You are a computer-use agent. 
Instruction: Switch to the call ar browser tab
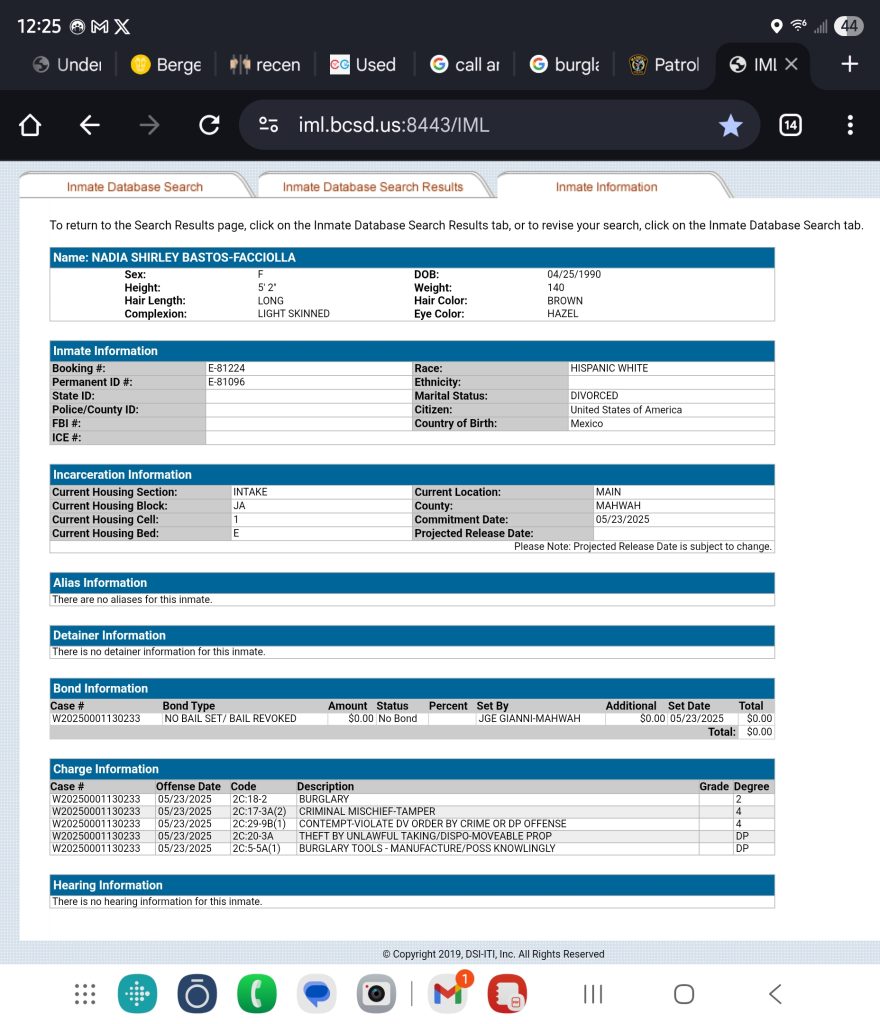point(464,64)
